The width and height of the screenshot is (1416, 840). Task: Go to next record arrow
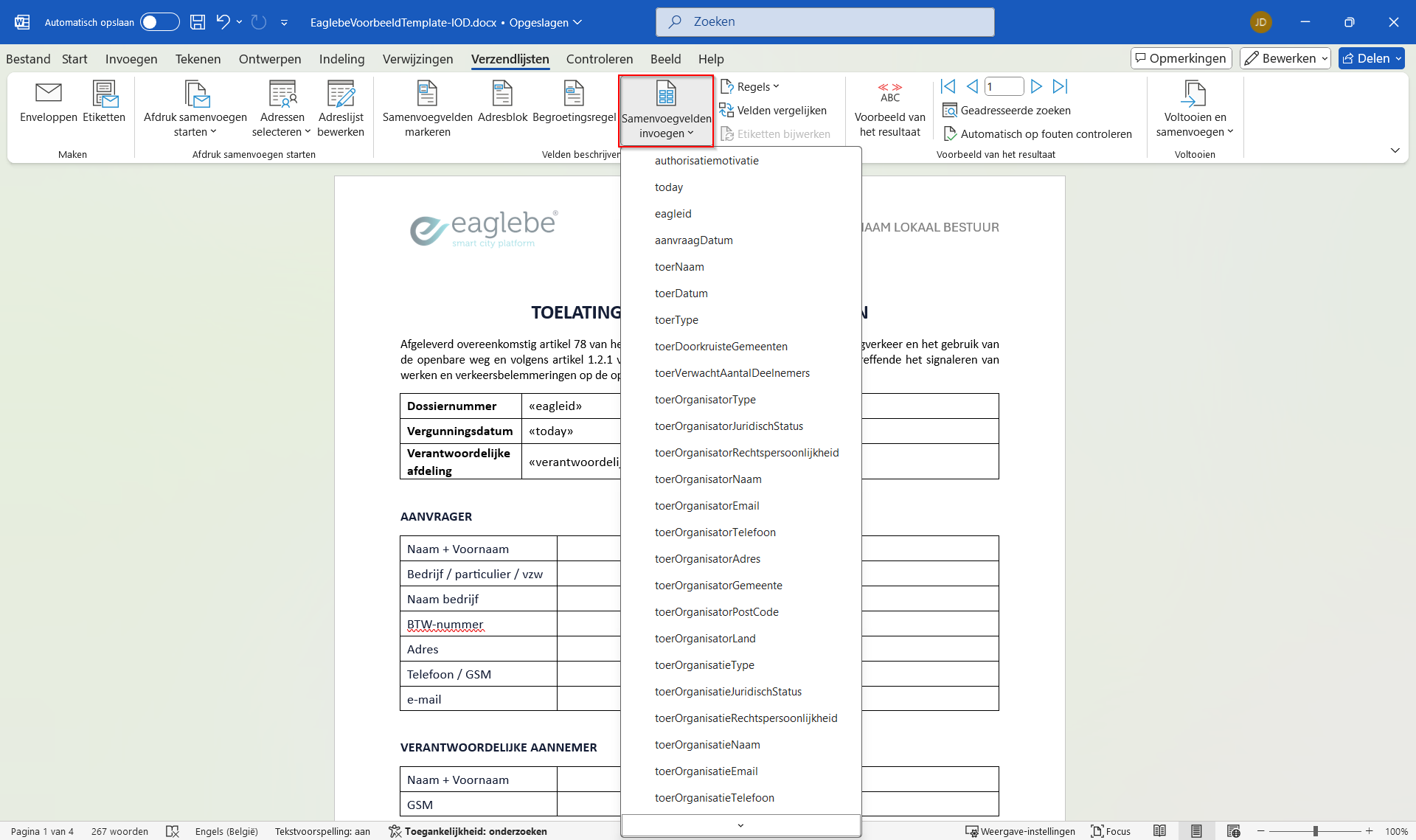point(1036,86)
